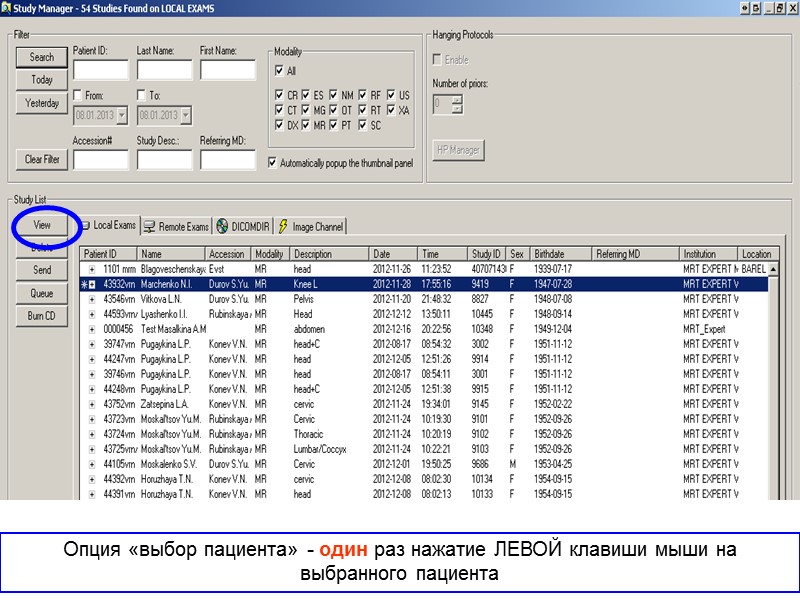Send the selected study
Viewport: 800px width, 600px height.
coord(42,270)
